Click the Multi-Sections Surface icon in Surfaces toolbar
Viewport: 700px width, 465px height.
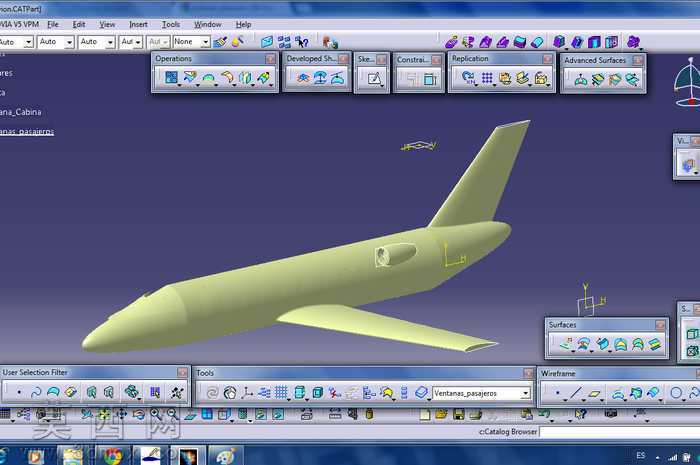click(638, 344)
